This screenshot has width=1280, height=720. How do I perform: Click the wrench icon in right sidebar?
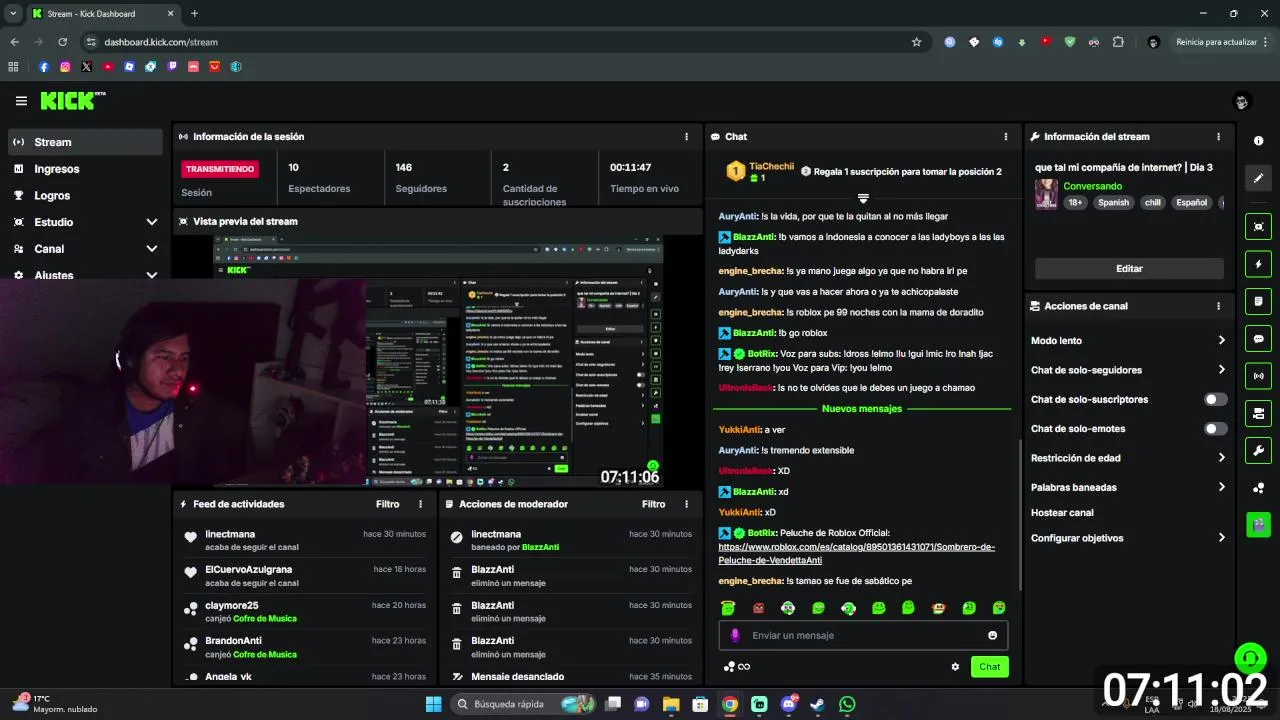coord(1259,450)
